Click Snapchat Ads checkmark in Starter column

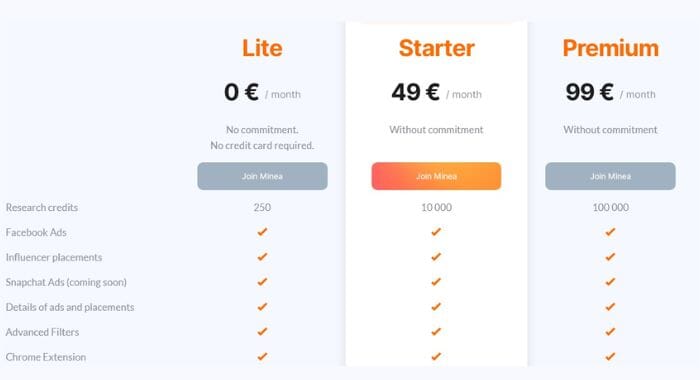(436, 282)
